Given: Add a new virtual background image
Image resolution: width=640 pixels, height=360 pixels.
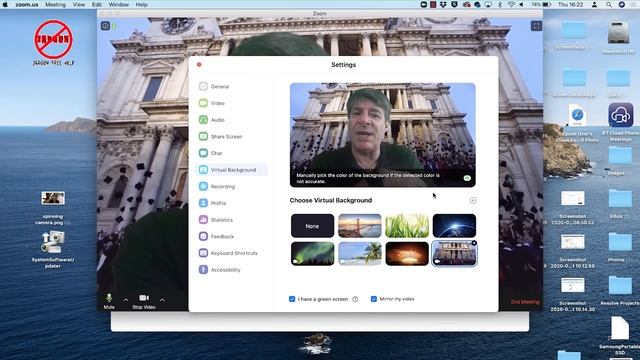Looking at the screenshot, I should [x=473, y=200].
